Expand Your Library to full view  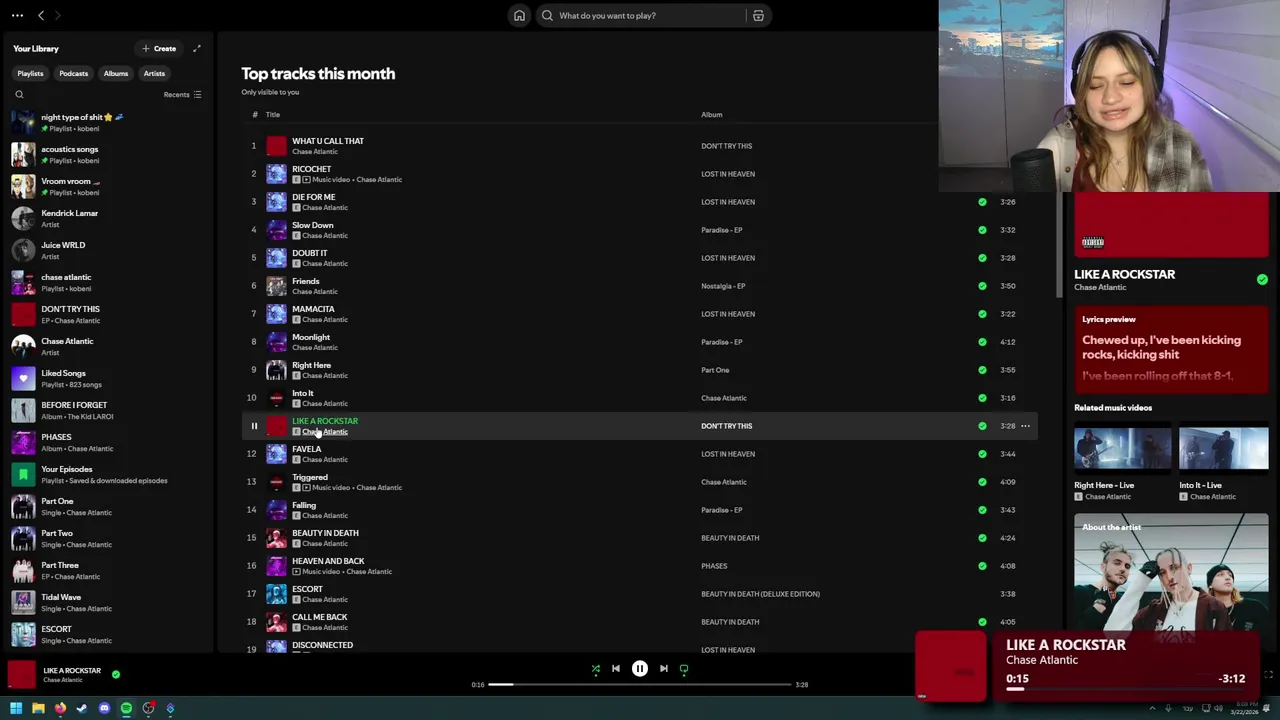point(197,48)
